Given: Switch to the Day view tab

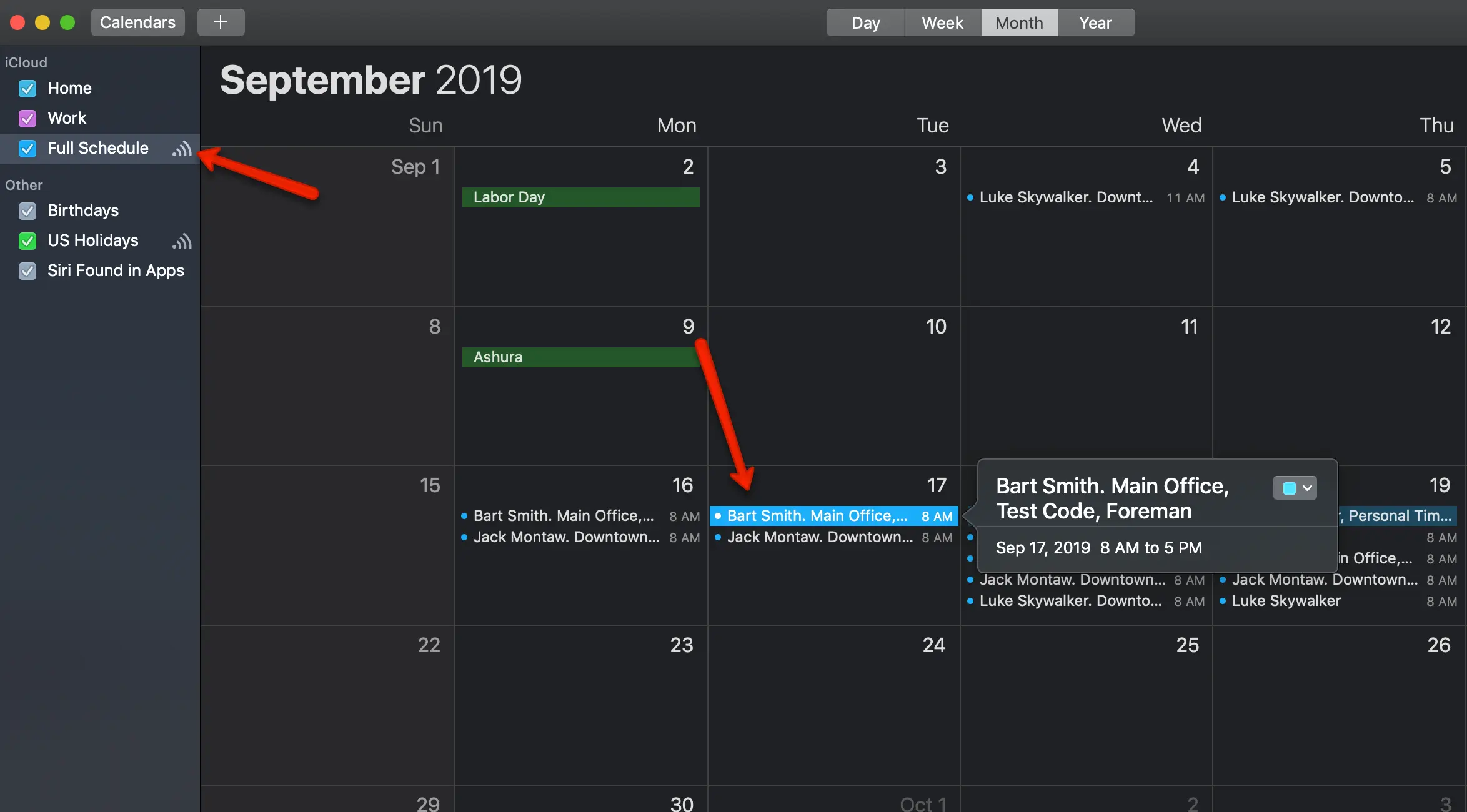Looking at the screenshot, I should tap(865, 22).
